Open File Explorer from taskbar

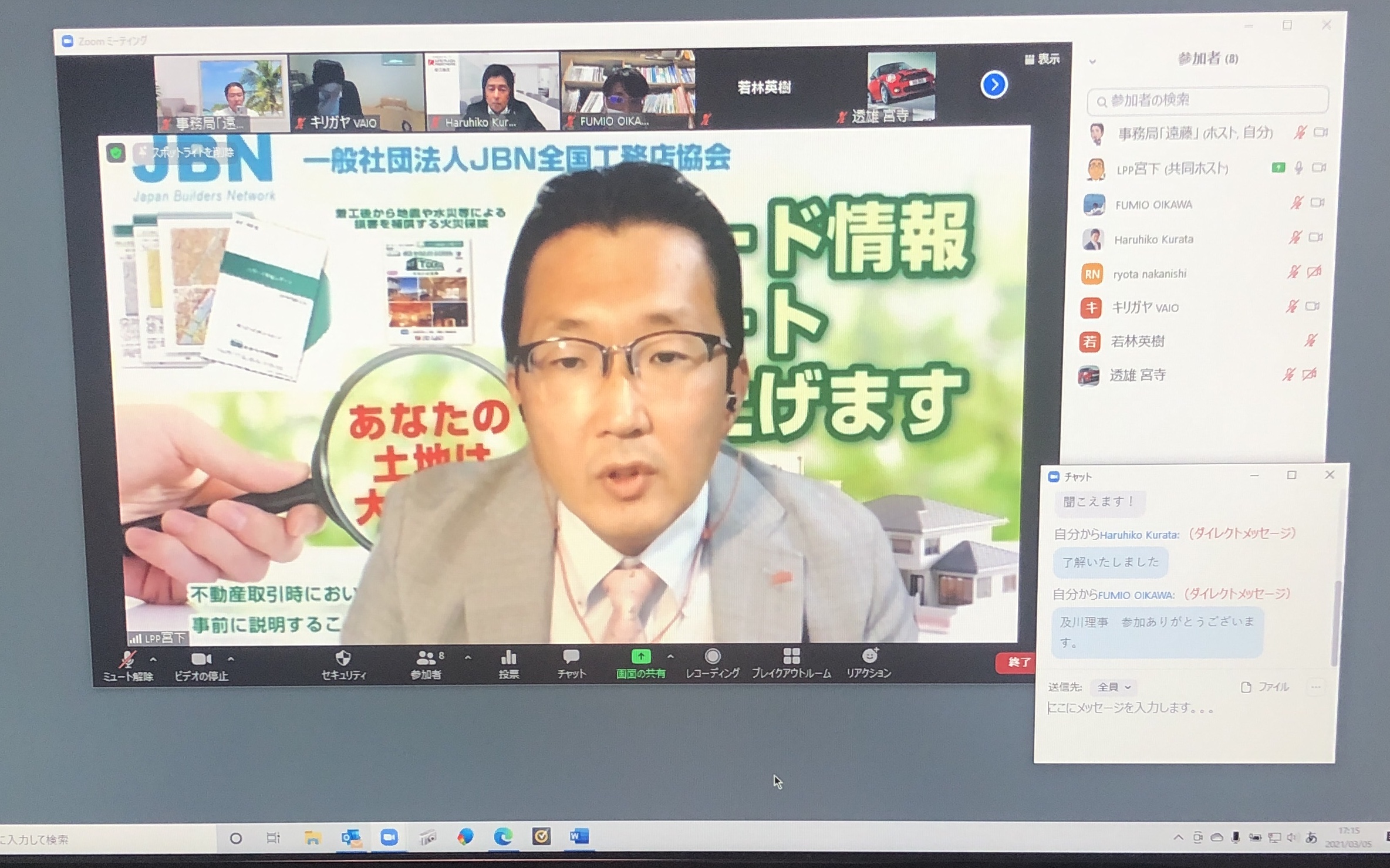click(x=312, y=837)
